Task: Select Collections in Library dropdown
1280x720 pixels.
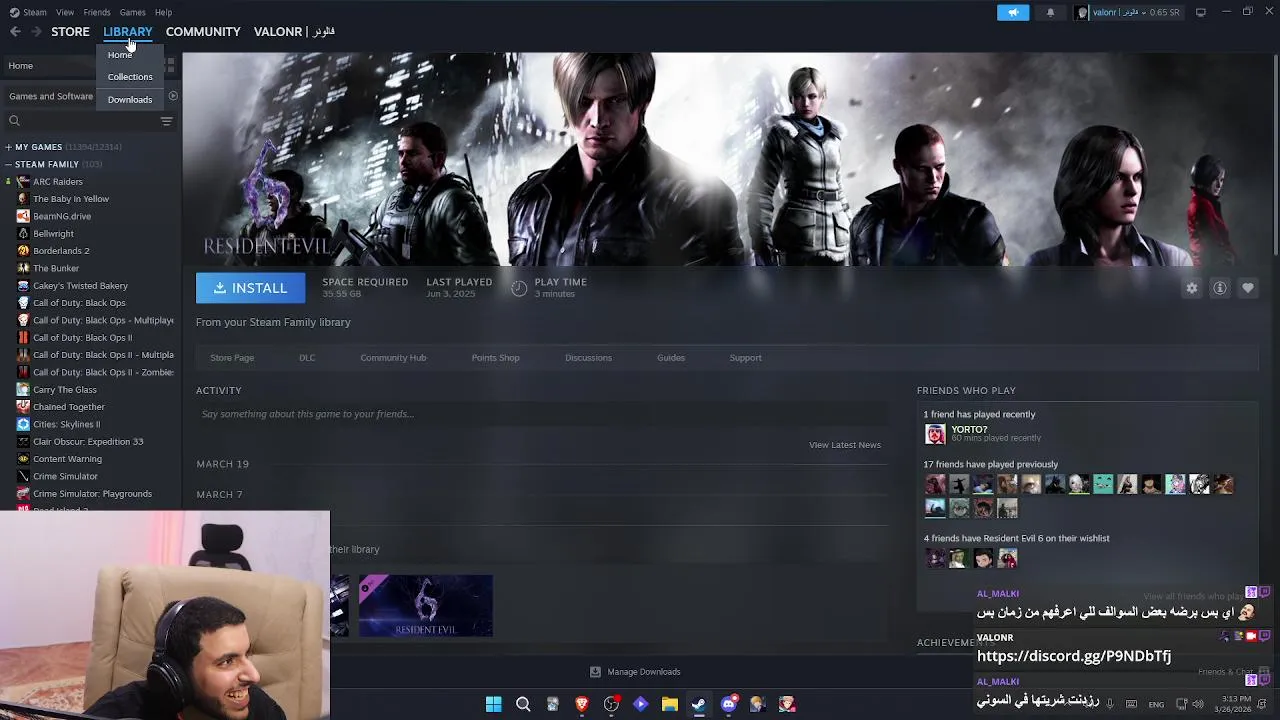Action: click(x=130, y=77)
